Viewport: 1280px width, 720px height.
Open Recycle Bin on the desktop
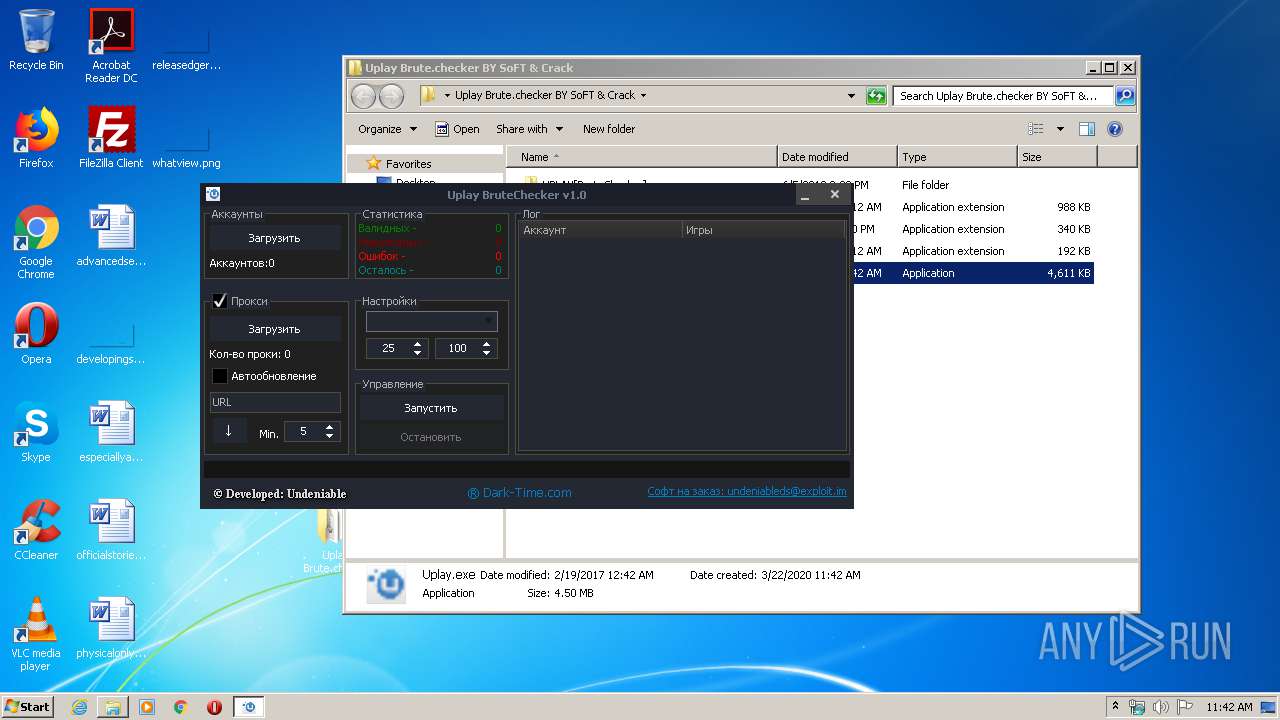(x=36, y=40)
